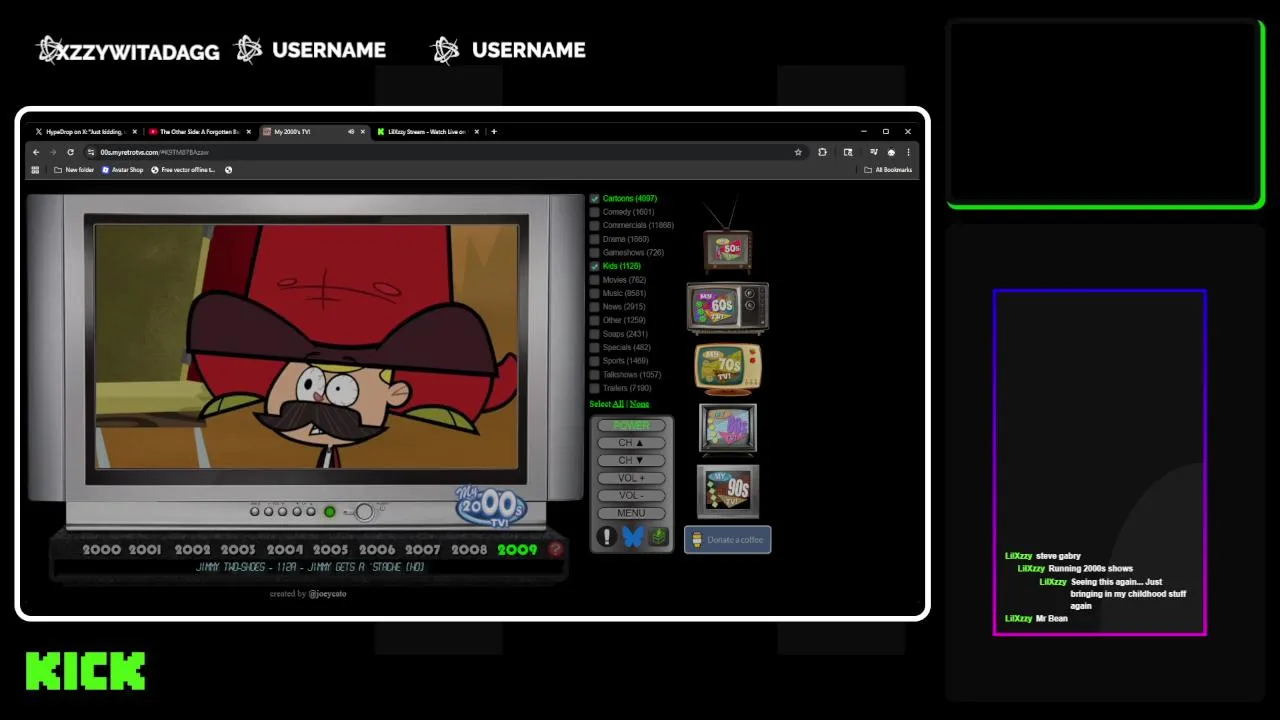Image resolution: width=1280 pixels, height=720 pixels.
Task: Open the My 60s TV set icon
Action: click(727, 308)
